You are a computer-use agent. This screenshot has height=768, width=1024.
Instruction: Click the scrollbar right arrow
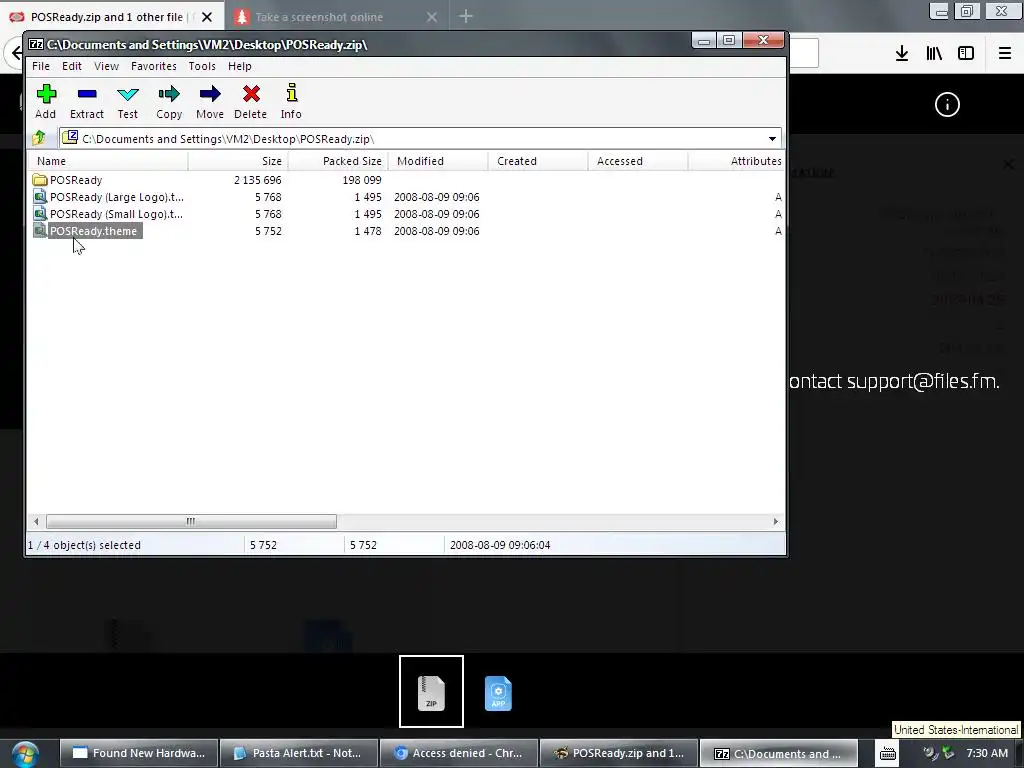coord(776,521)
